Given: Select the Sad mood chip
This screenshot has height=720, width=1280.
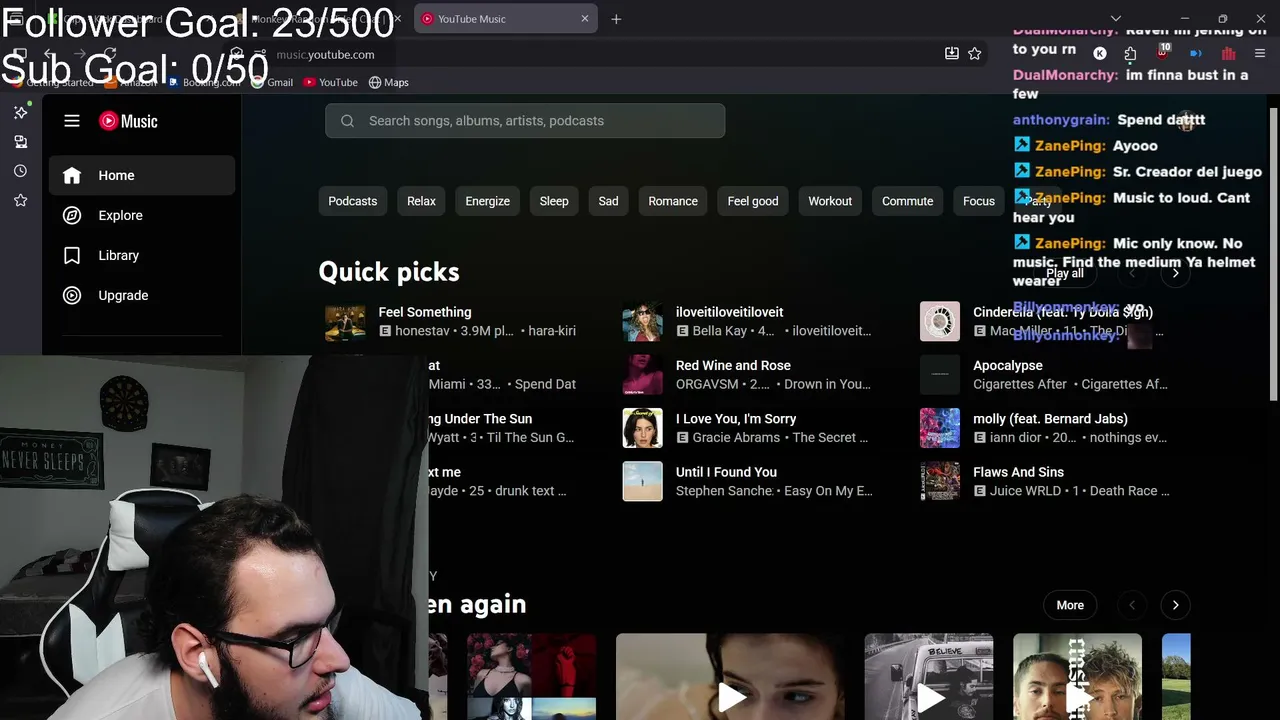Looking at the screenshot, I should pyautogui.click(x=608, y=201).
